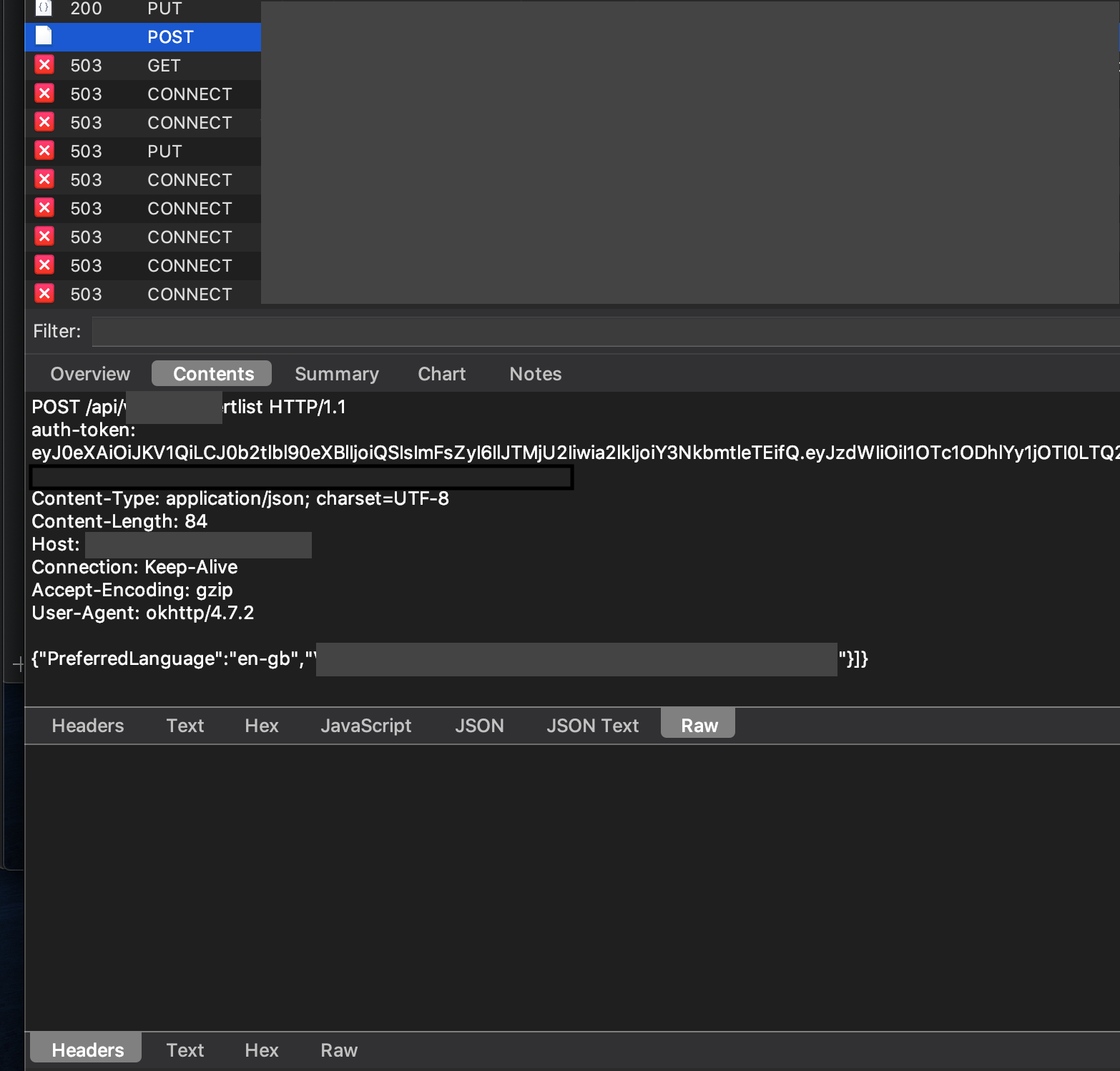This screenshot has width=1120, height=1071.
Task: Open the Text tab in the response bar
Action: coord(185,1050)
